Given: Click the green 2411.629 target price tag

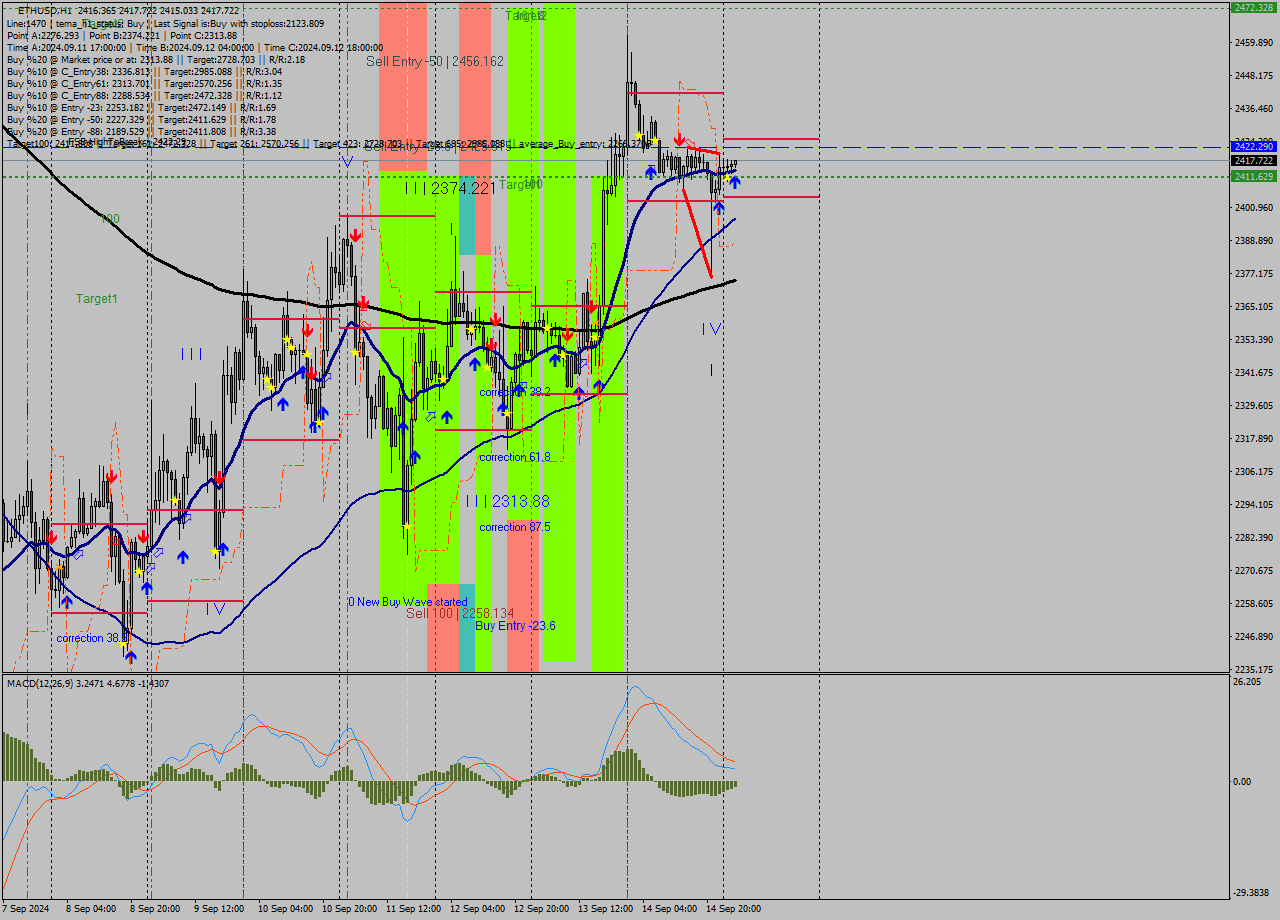Looking at the screenshot, I should click(x=1252, y=175).
